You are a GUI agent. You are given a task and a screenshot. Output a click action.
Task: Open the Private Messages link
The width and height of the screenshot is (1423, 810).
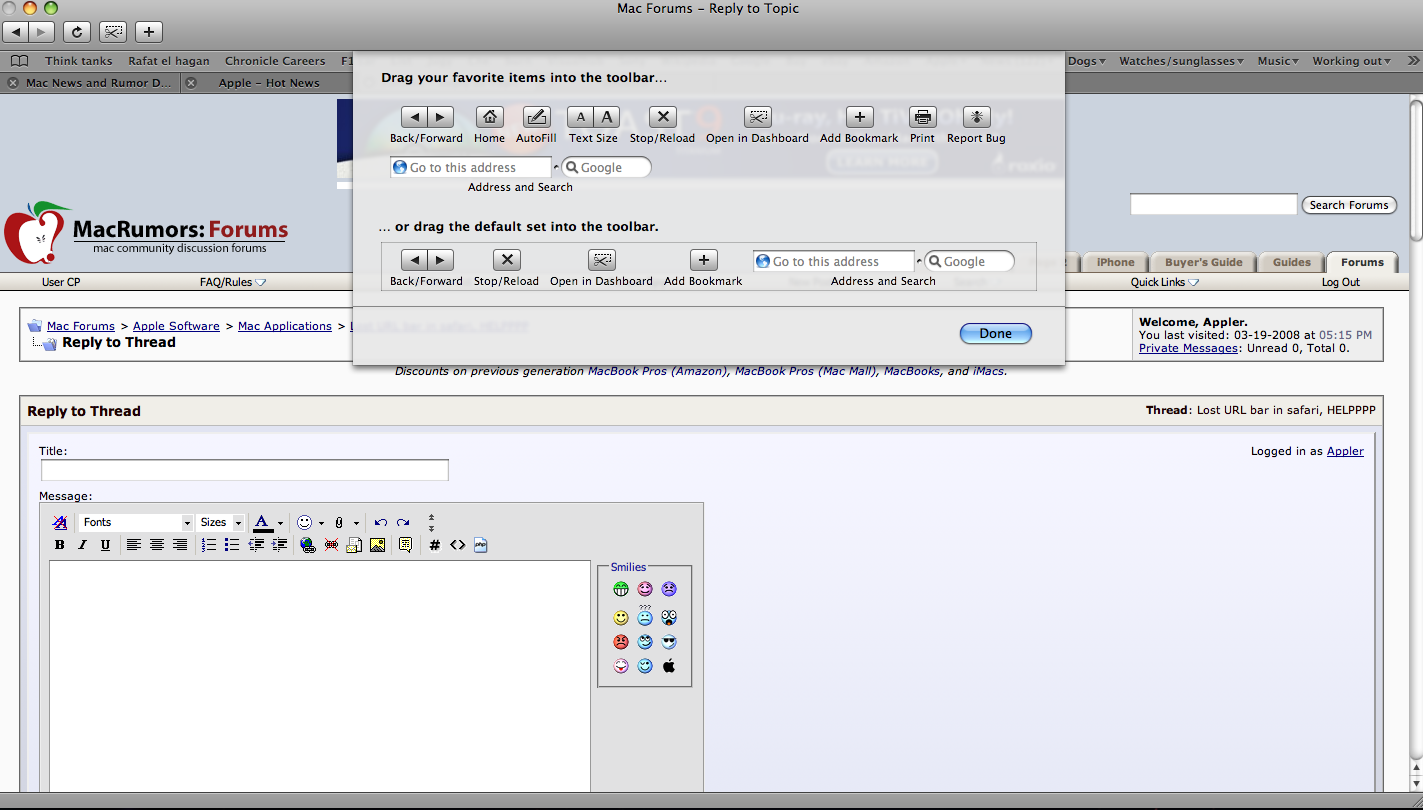[1187, 348]
